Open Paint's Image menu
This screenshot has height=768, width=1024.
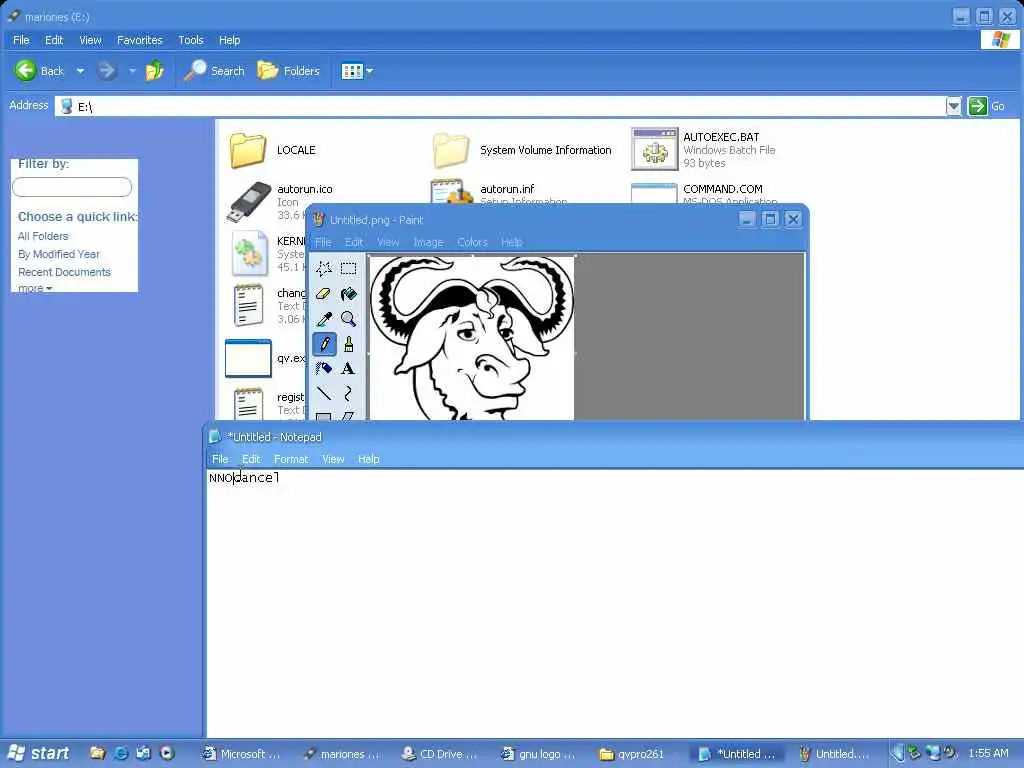point(428,242)
